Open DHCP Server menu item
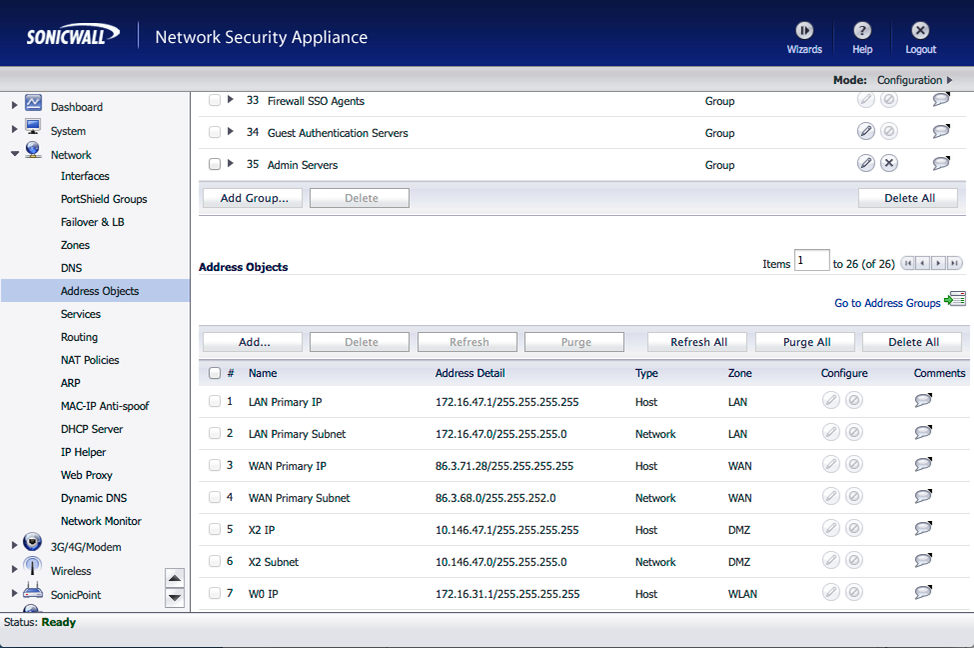Viewport: 974px width, 648px height. 91,429
